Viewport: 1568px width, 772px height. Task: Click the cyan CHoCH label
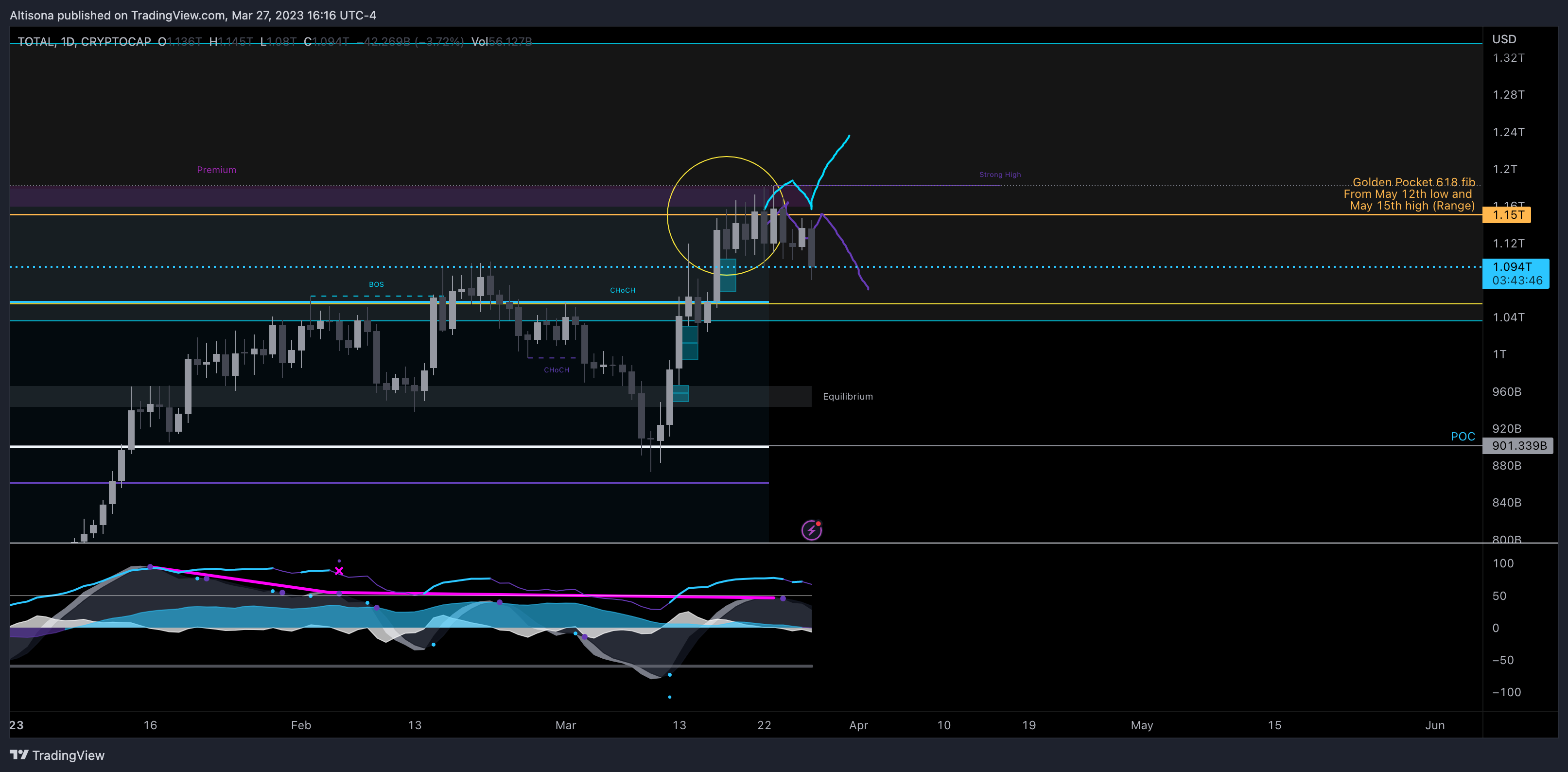click(x=623, y=290)
